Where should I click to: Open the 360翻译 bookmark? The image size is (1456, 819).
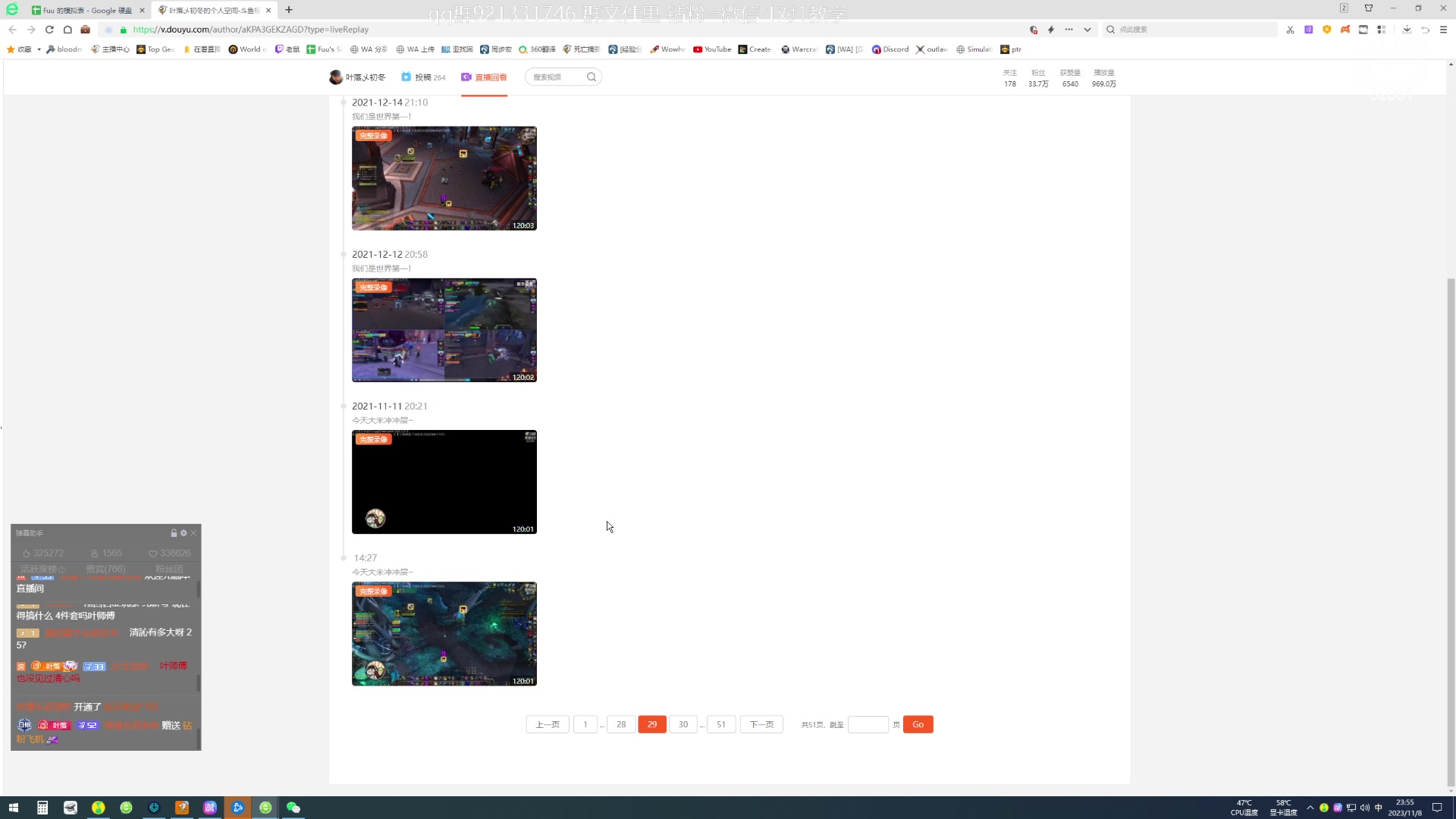pyautogui.click(x=537, y=49)
